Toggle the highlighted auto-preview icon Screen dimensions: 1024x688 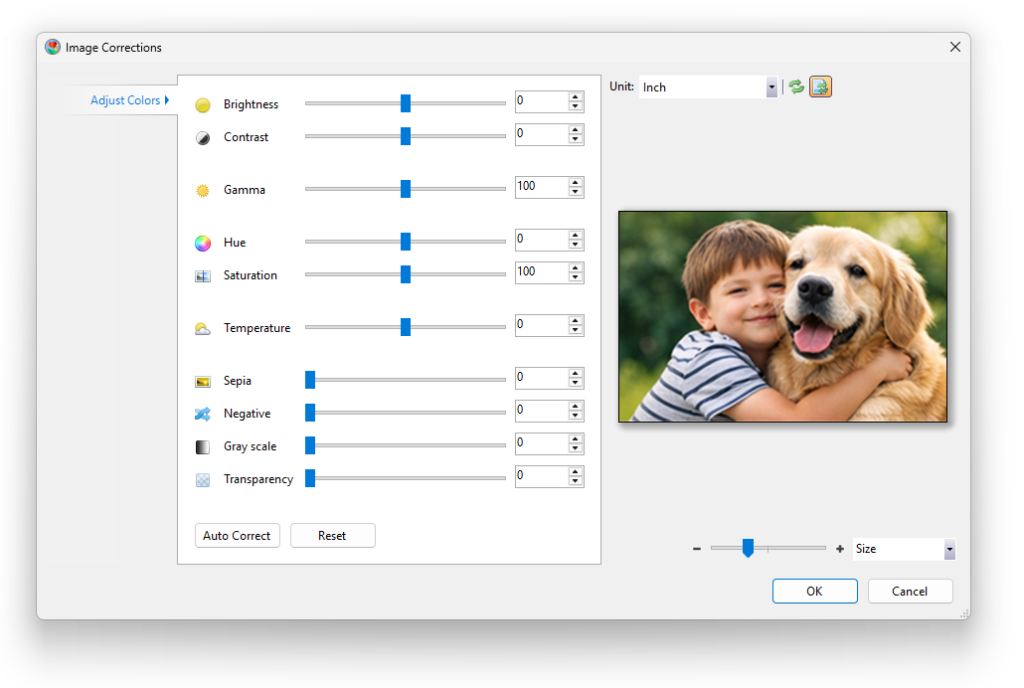[820, 87]
